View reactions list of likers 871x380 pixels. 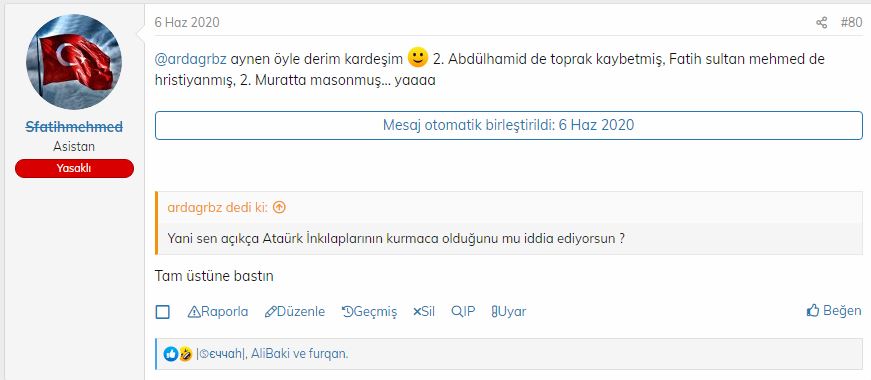click(x=272, y=354)
